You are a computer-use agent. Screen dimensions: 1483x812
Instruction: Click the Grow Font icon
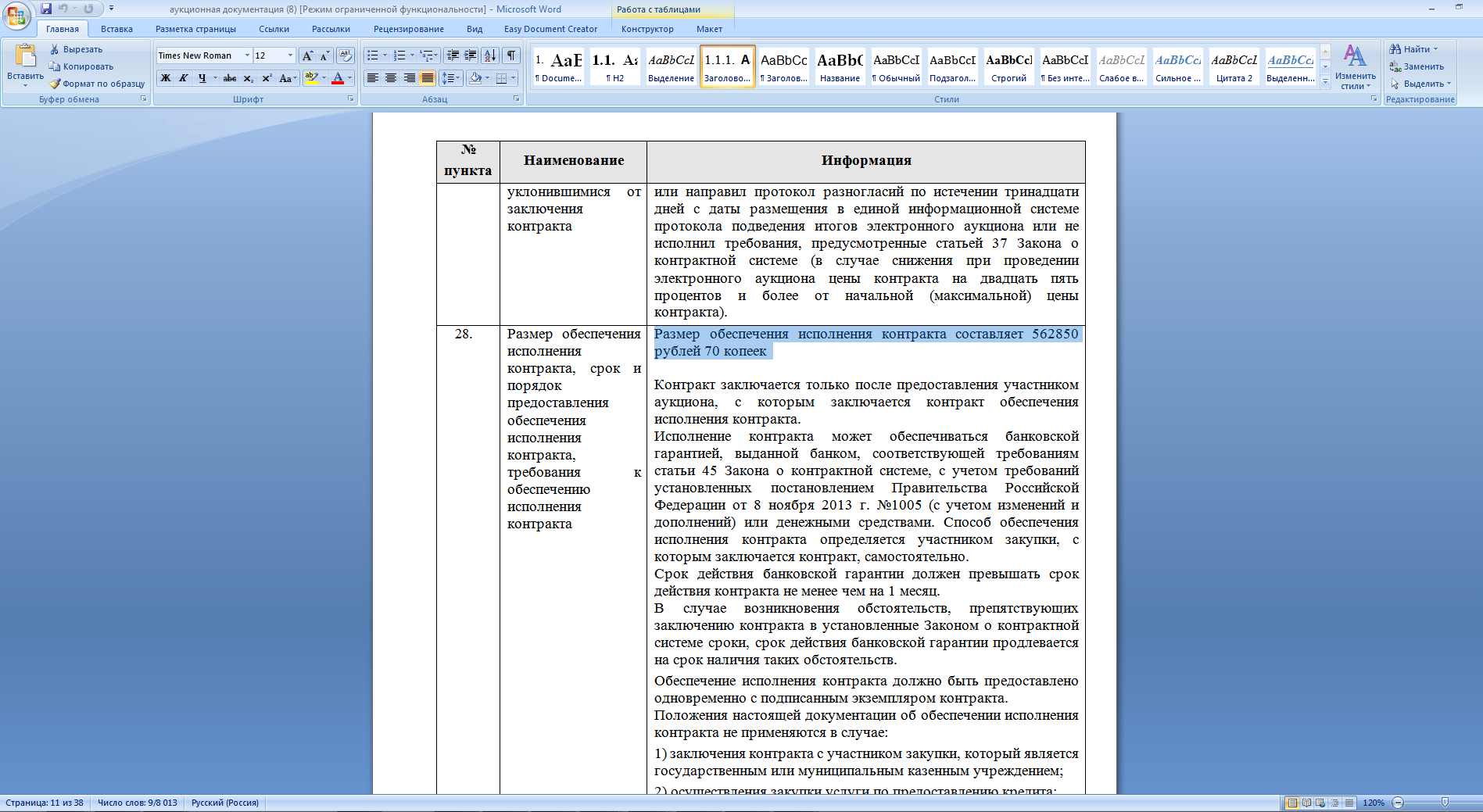307,55
